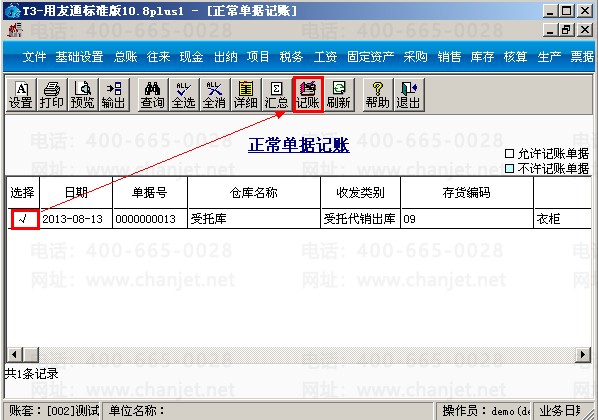This screenshot has width=598, height=420.
Task: Refresh list using 刷新 icon
Action: (339, 95)
